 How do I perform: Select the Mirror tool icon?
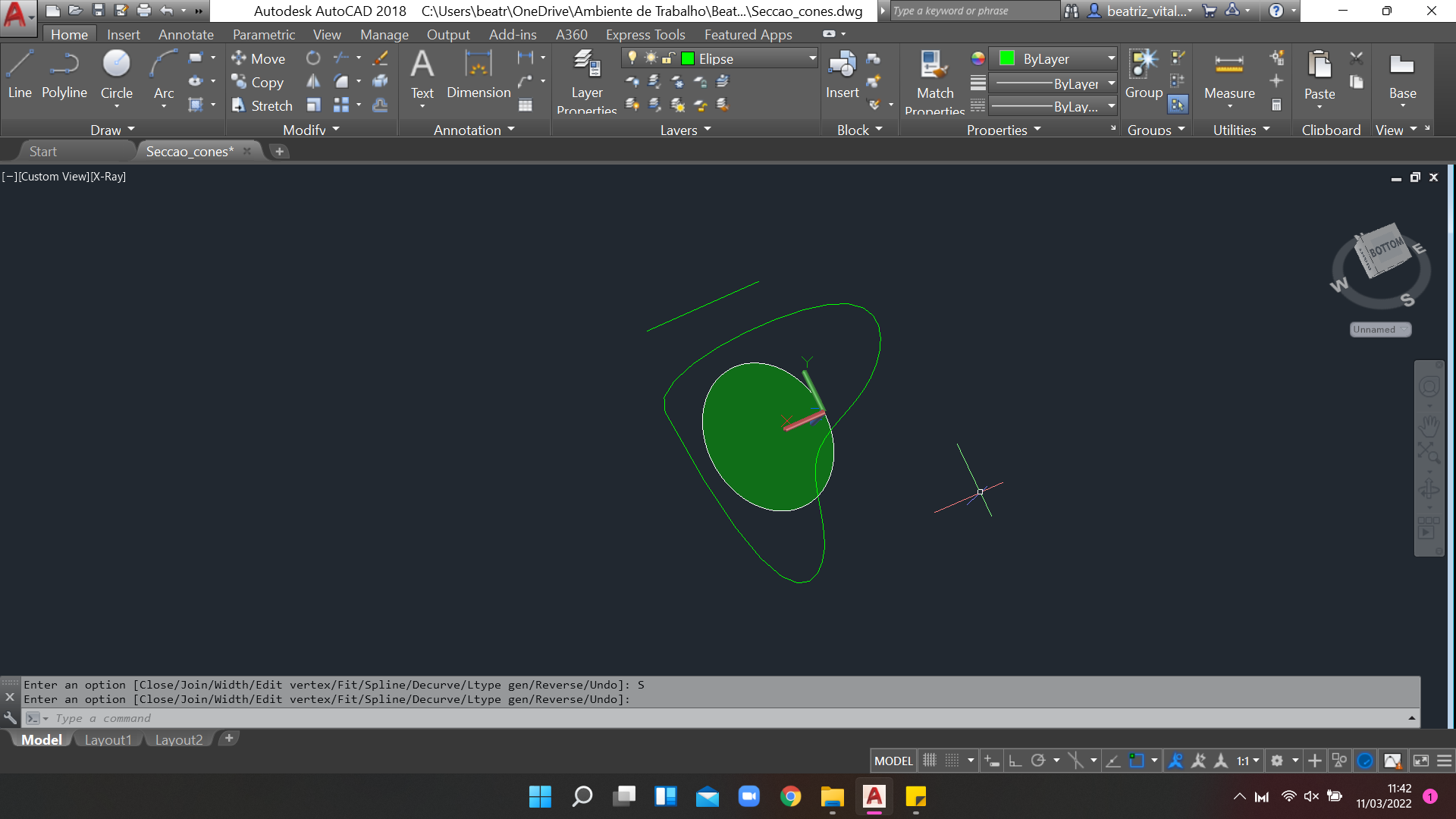coord(313,81)
